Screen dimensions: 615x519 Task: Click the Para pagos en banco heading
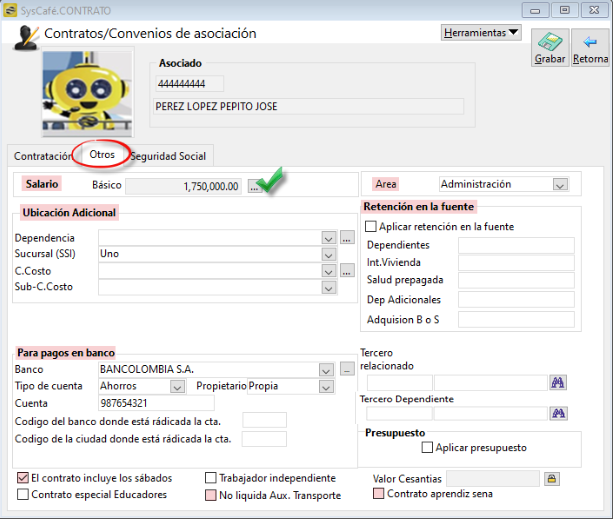click(x=66, y=353)
